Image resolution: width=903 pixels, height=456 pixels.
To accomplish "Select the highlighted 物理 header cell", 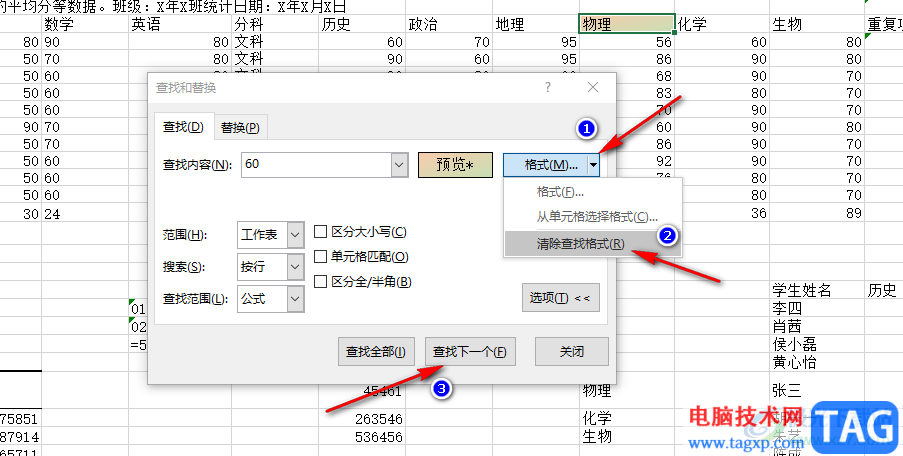I will 627,24.
